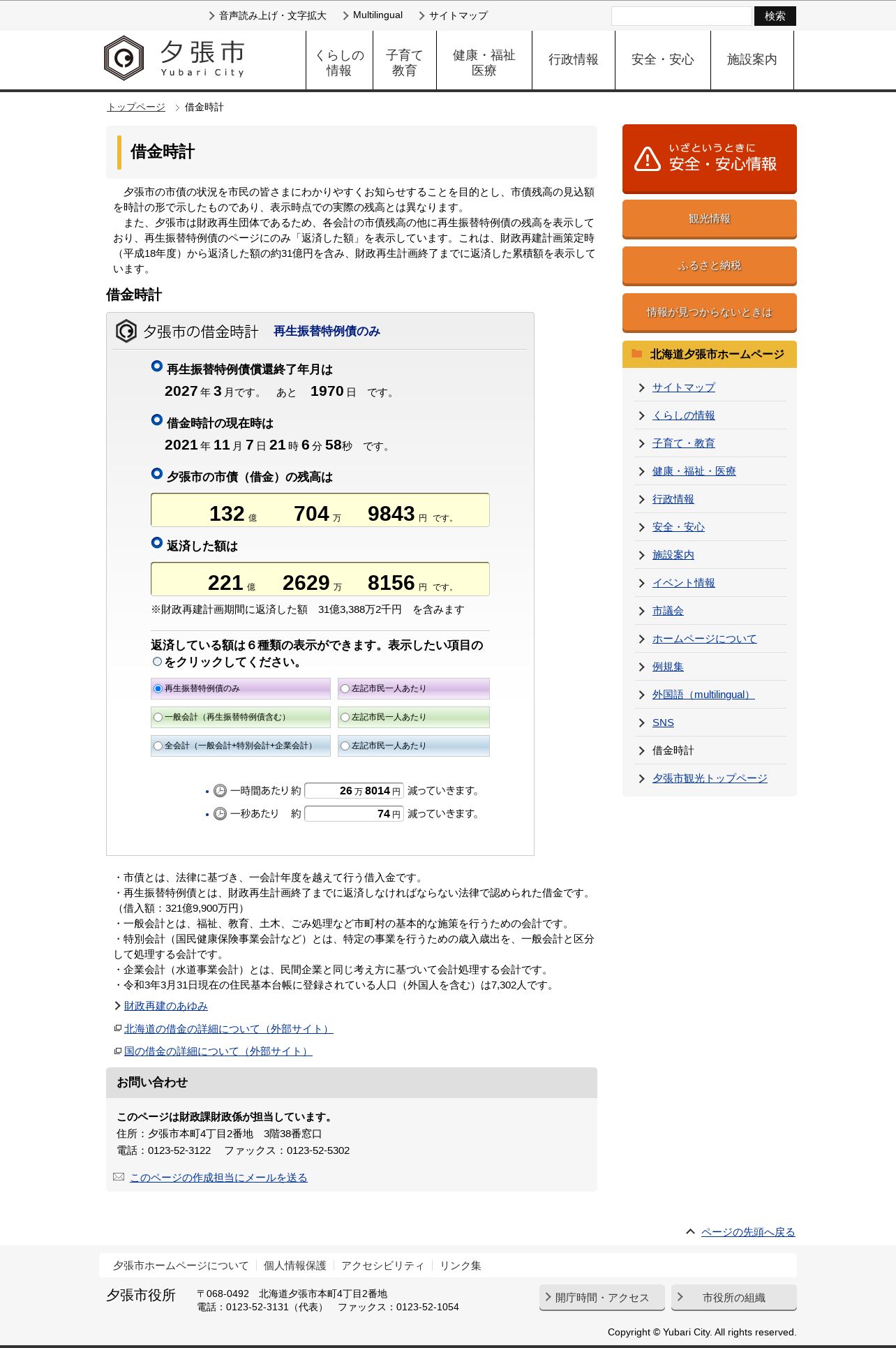Select green 左記市民一人あたり radio button
896x1348 pixels.
pos(345,717)
